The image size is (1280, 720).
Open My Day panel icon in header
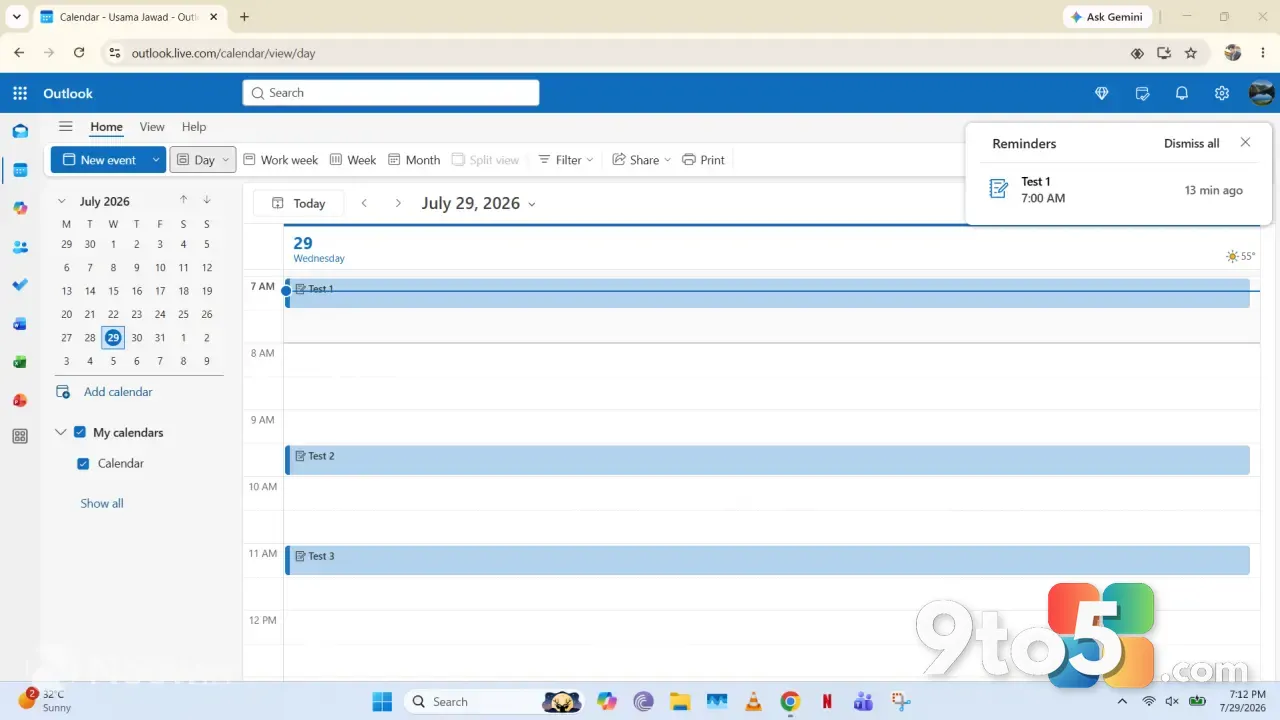1142,93
